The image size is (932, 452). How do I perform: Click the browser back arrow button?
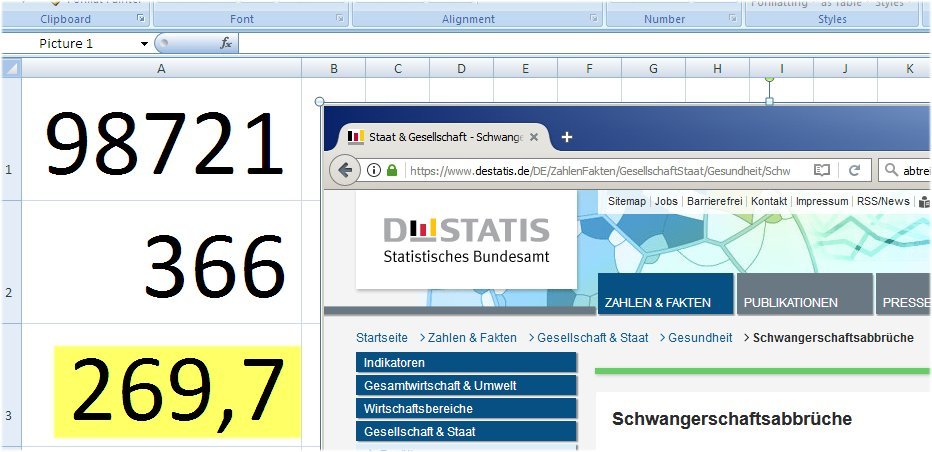[346, 170]
